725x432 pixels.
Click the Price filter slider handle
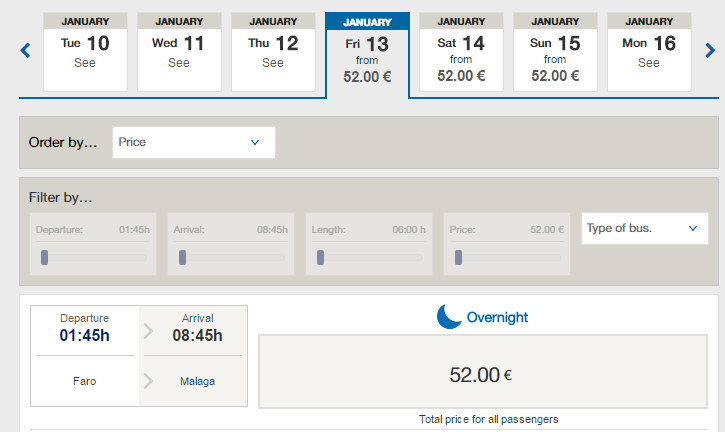(x=458, y=258)
